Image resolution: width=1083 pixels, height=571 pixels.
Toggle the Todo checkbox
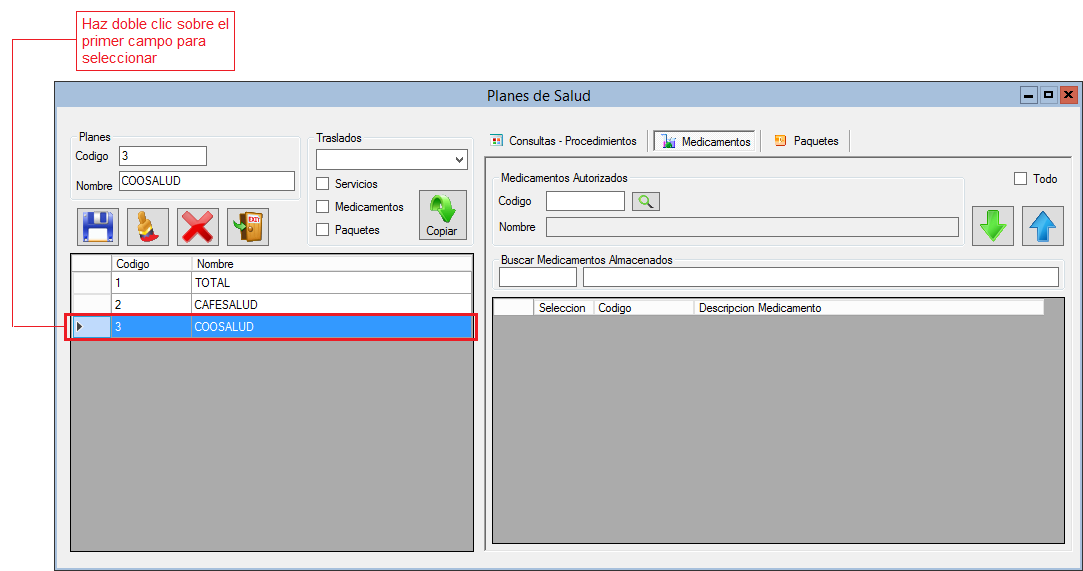(1021, 179)
